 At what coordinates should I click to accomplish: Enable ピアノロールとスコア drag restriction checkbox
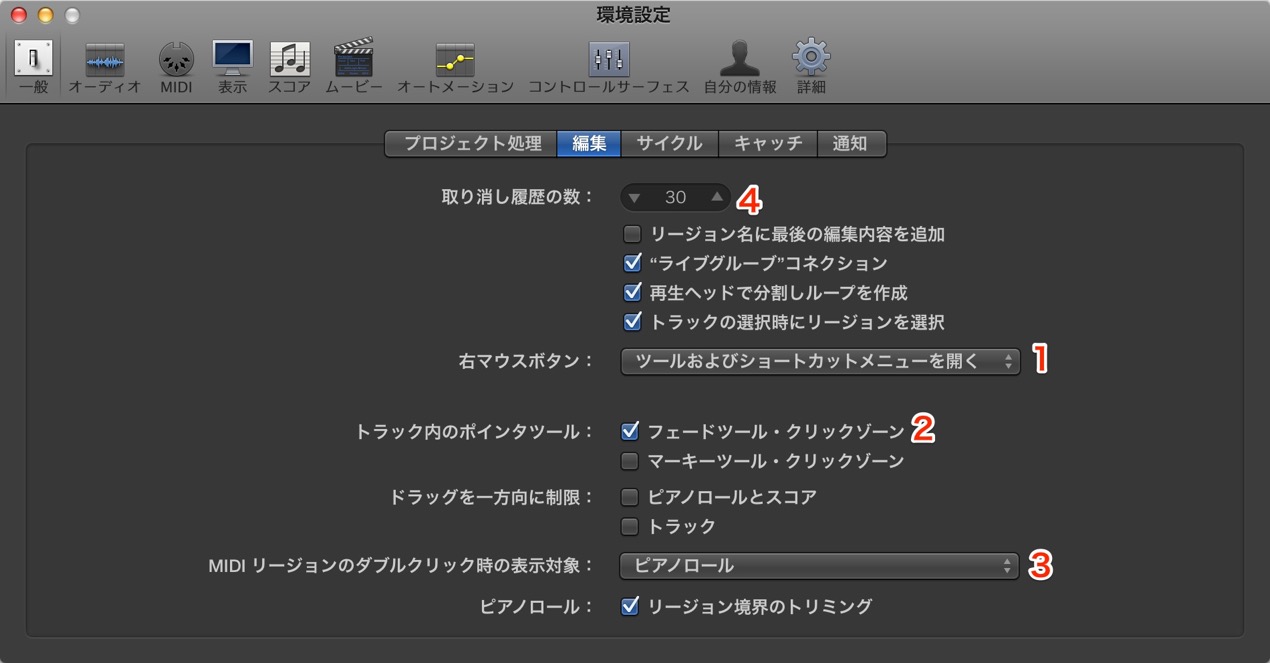630,497
